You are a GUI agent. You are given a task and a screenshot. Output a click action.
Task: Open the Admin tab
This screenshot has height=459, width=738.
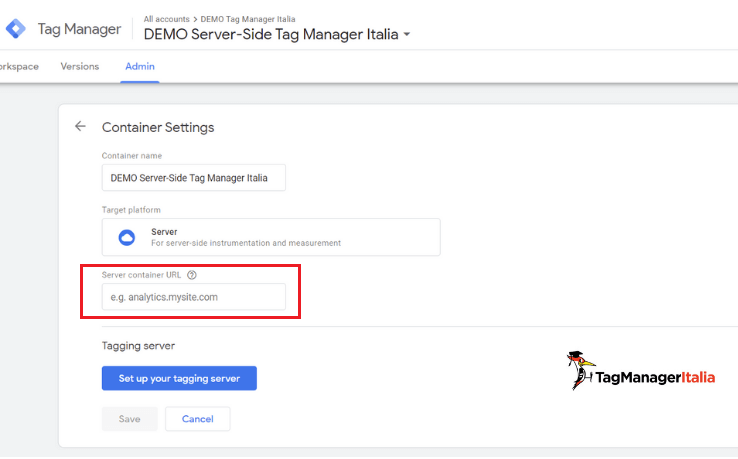pos(140,66)
